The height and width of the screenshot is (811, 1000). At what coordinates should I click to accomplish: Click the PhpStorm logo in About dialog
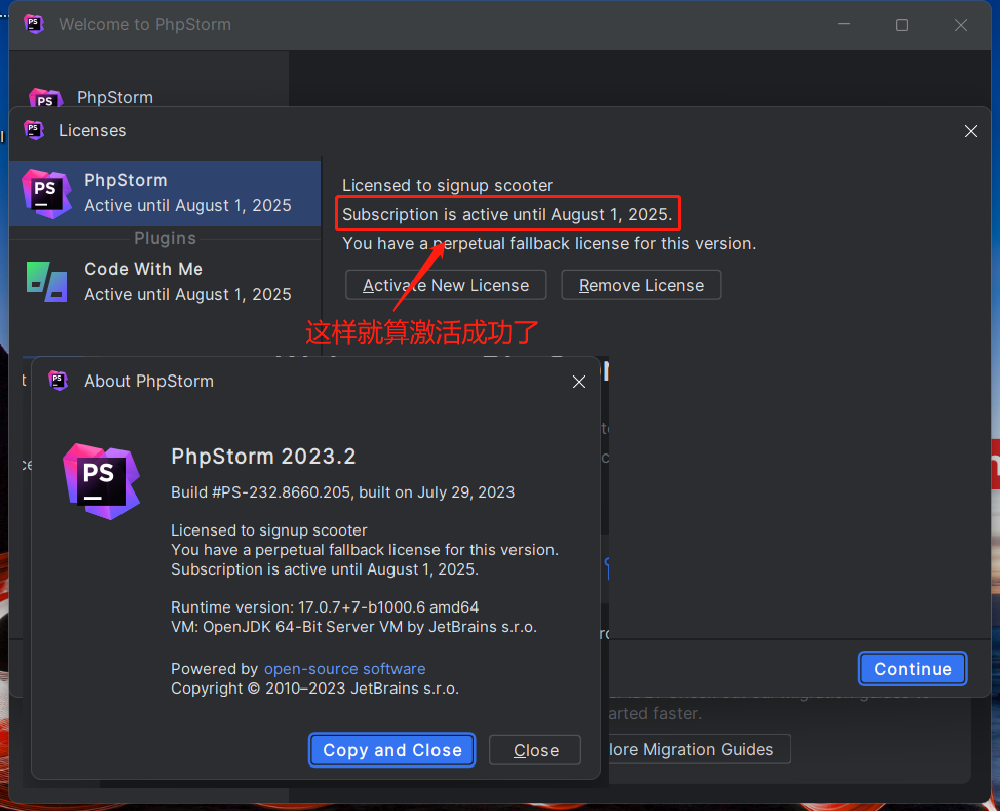101,481
